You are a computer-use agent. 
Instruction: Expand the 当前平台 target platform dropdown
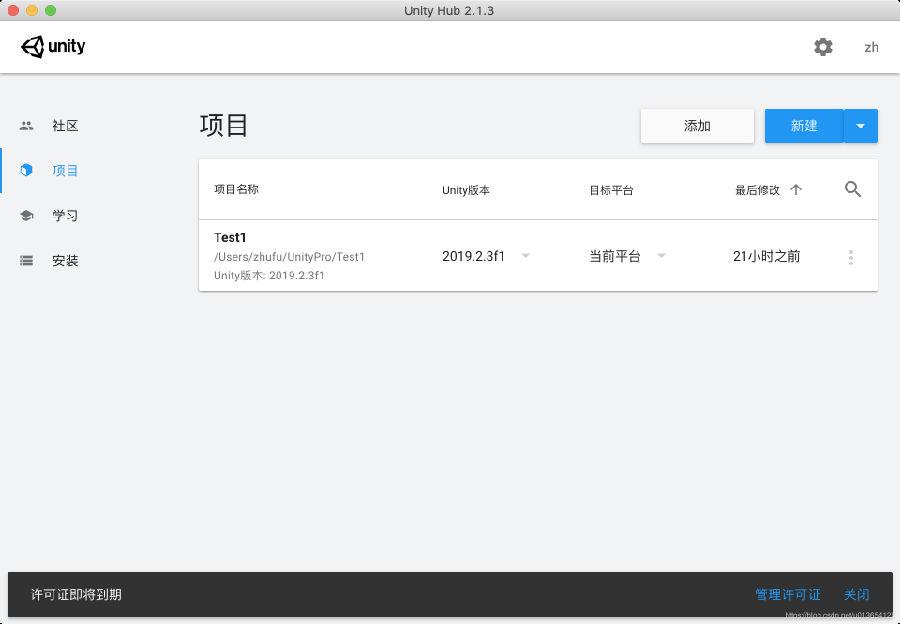661,256
